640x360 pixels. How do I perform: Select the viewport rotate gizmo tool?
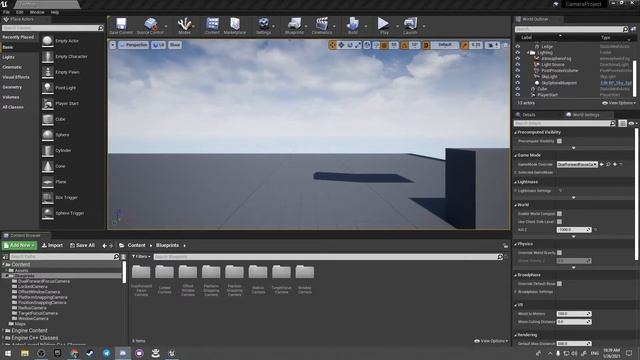(350, 45)
